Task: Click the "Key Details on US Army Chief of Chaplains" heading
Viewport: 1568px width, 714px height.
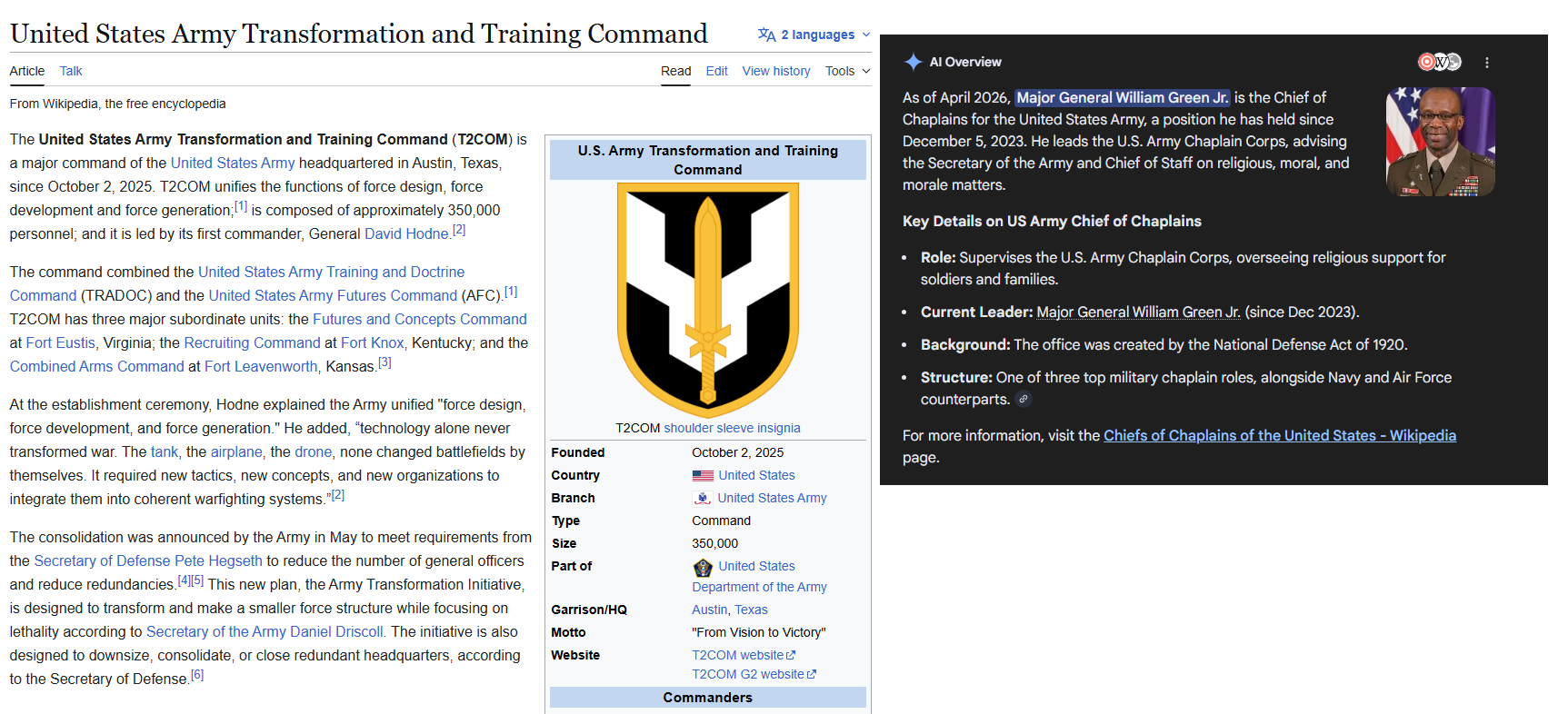Action: (x=1052, y=221)
